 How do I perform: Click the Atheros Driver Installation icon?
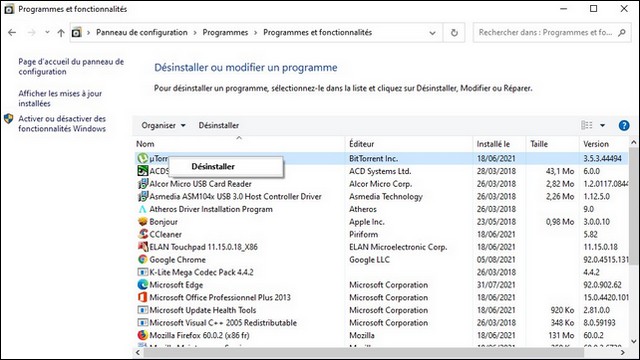tap(142, 209)
